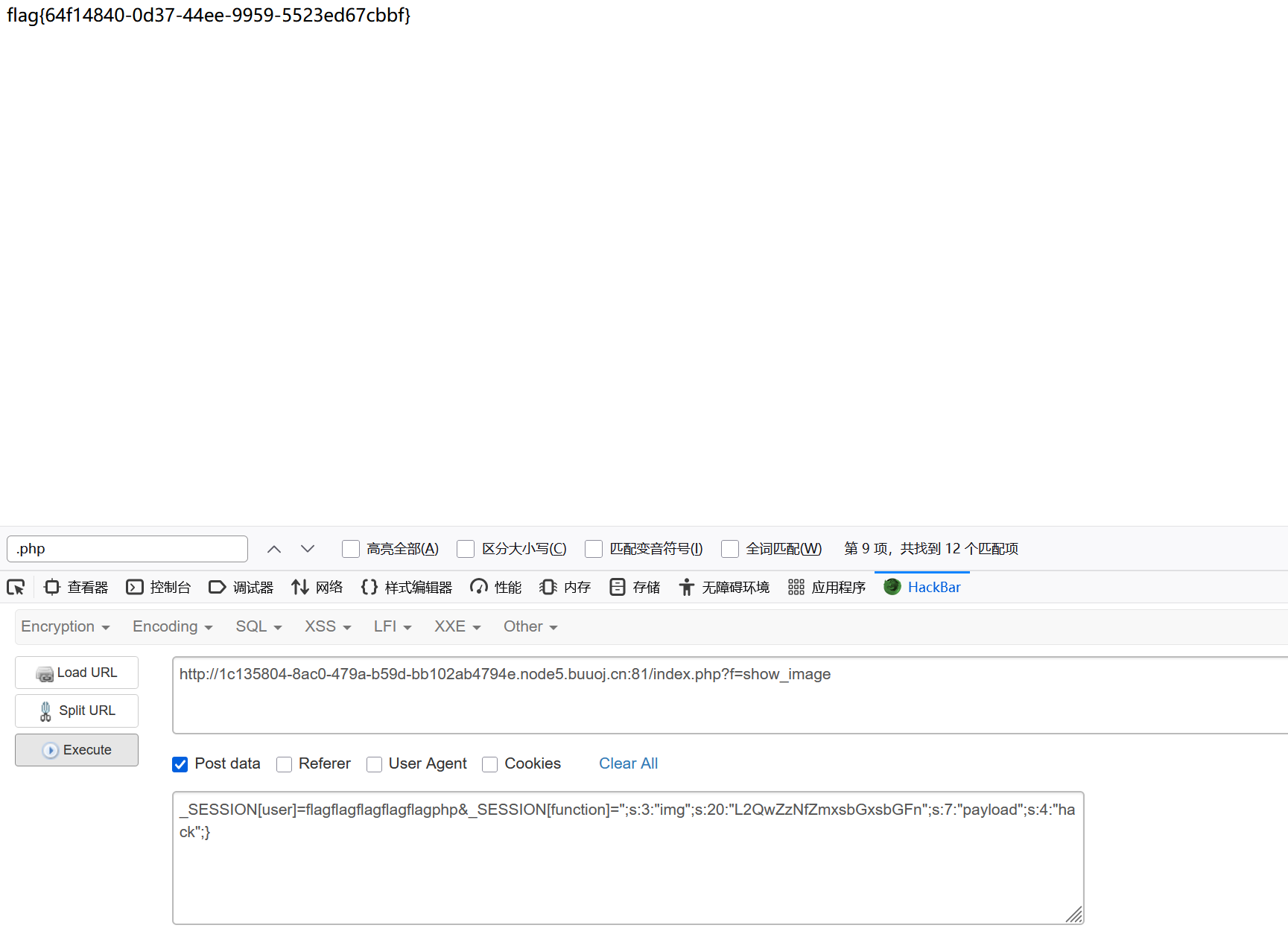Open the LFI dropdown menu
The width and height of the screenshot is (1288, 931).
(393, 626)
